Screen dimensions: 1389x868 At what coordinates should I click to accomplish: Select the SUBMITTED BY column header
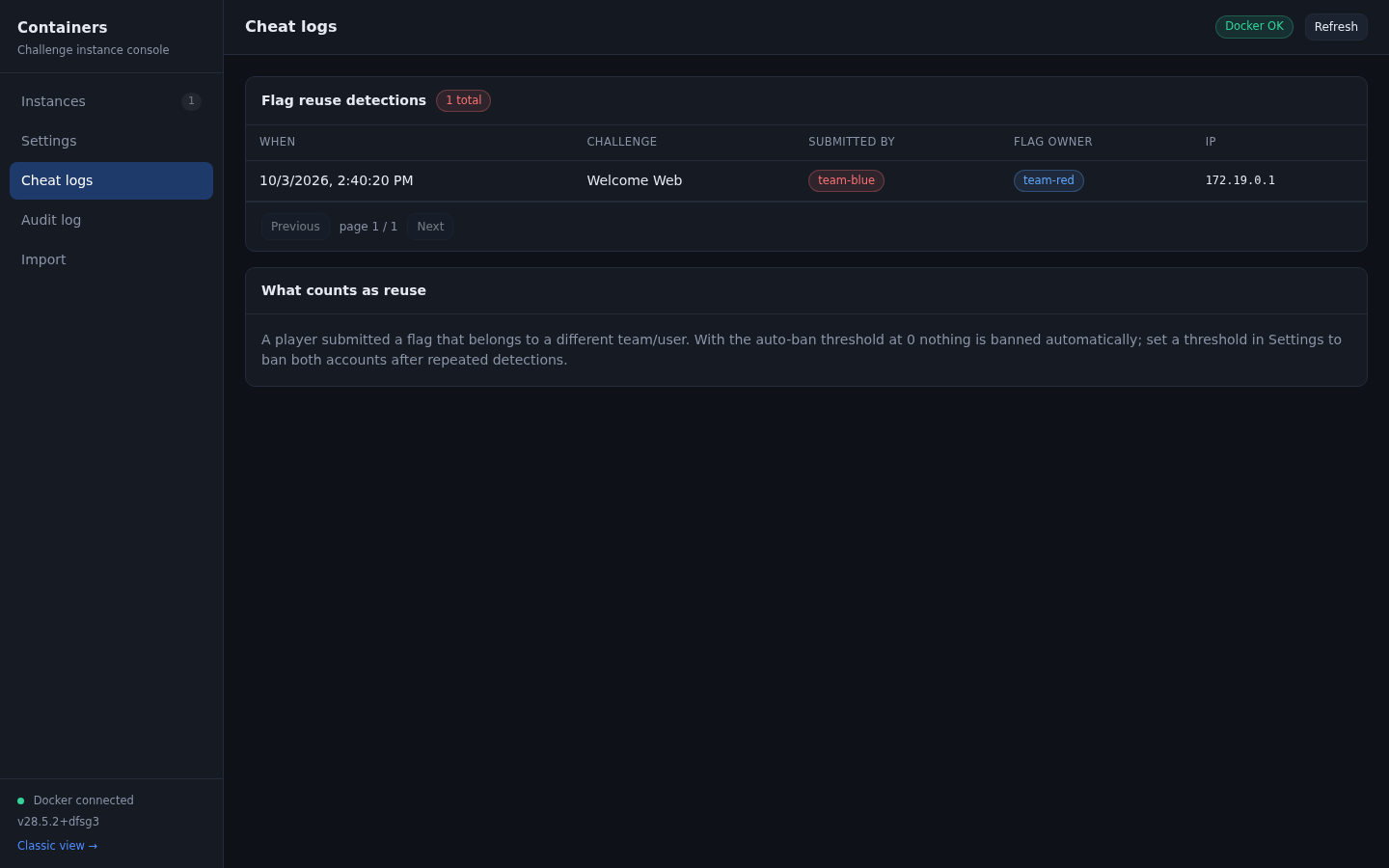point(852,142)
